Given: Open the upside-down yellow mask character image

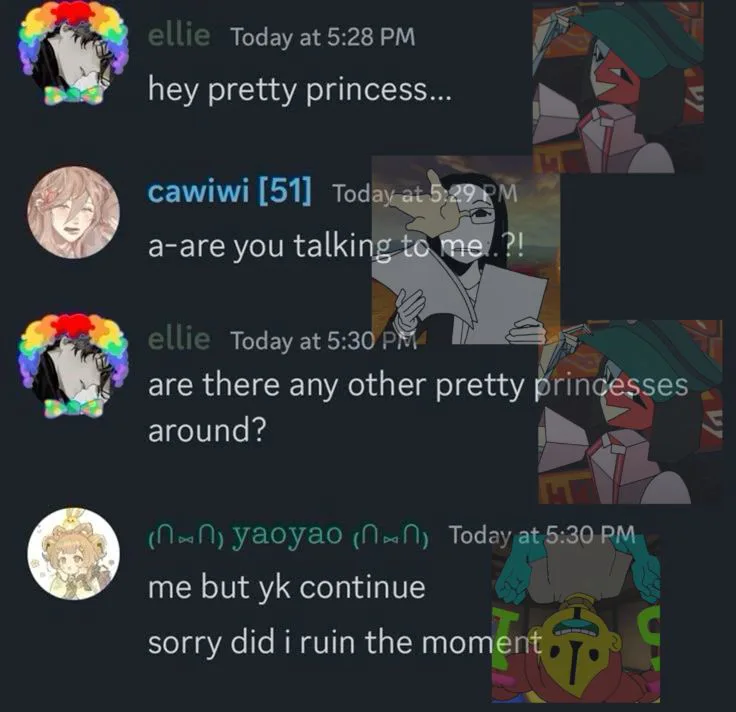Looking at the screenshot, I should (576, 619).
